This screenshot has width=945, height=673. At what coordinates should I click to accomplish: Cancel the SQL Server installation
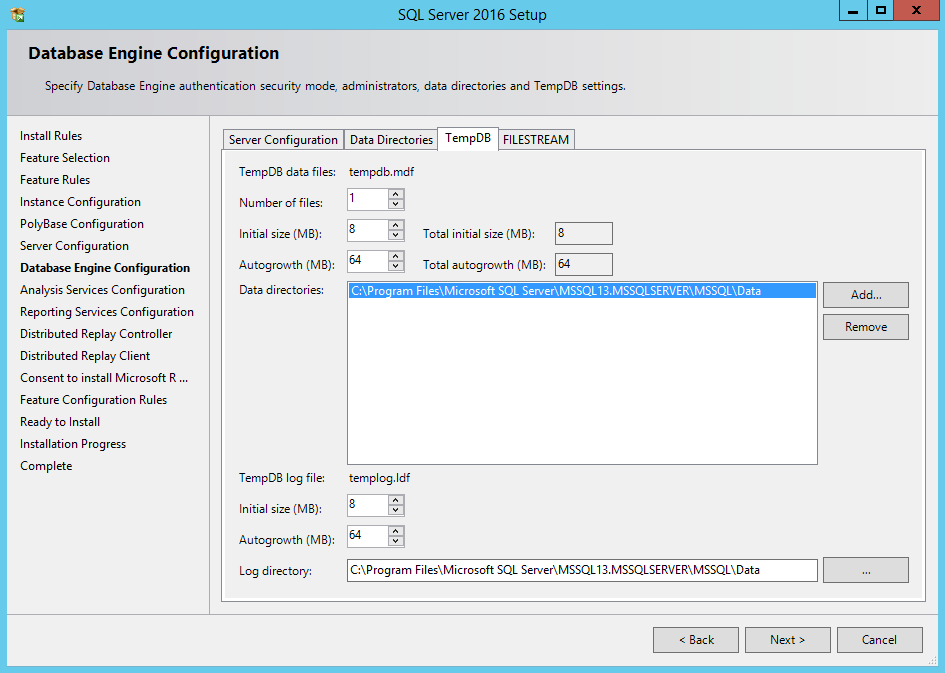(x=879, y=639)
